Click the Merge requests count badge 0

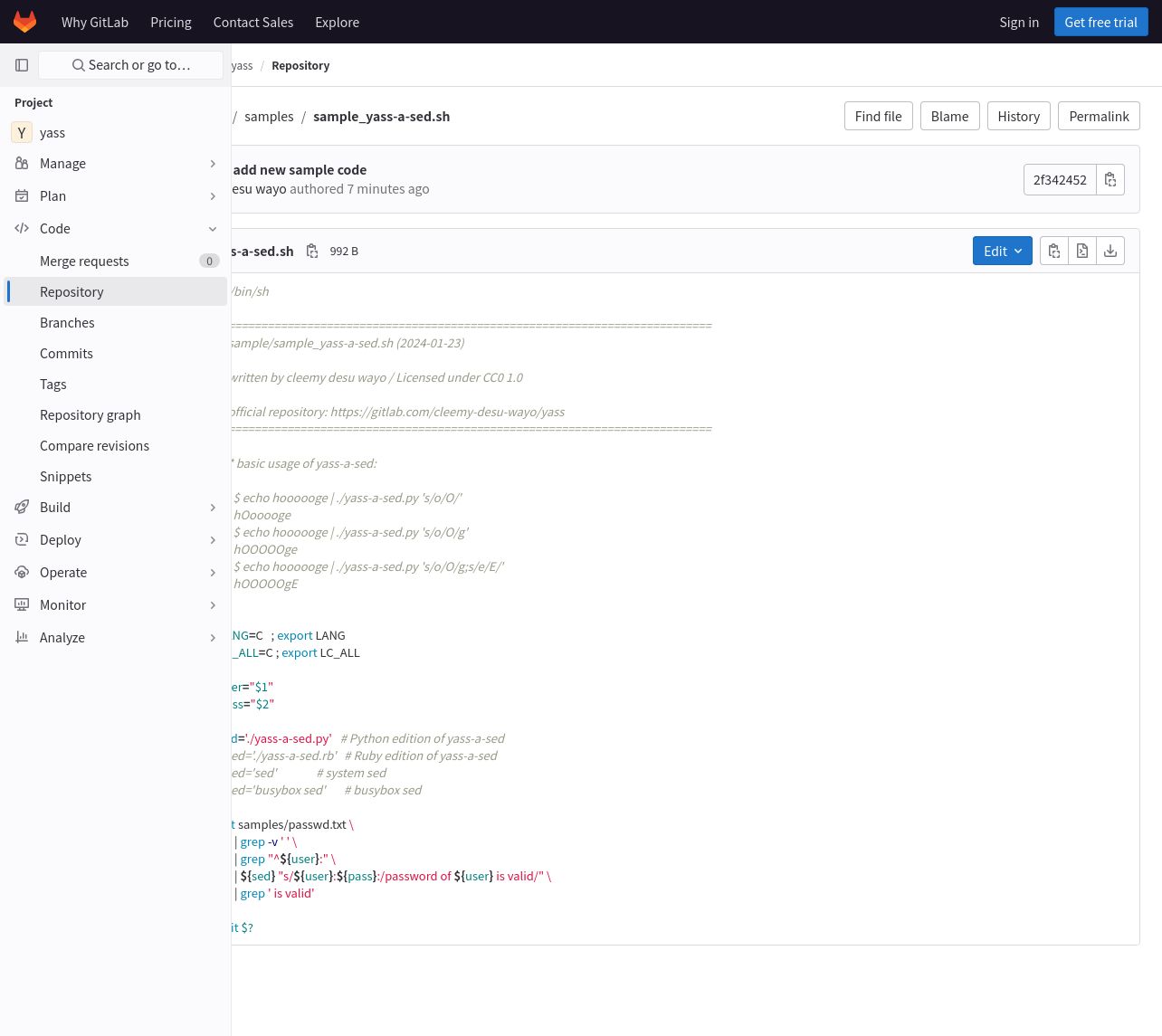click(x=209, y=261)
